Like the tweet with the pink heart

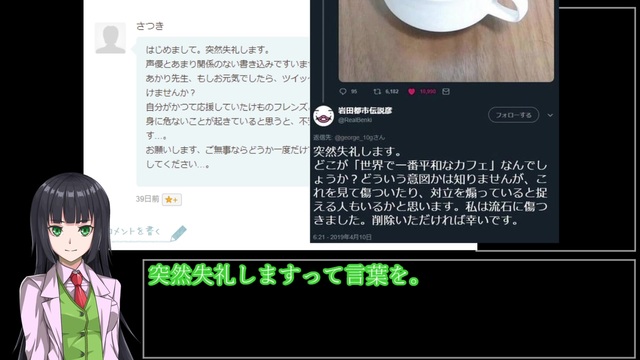(x=411, y=91)
